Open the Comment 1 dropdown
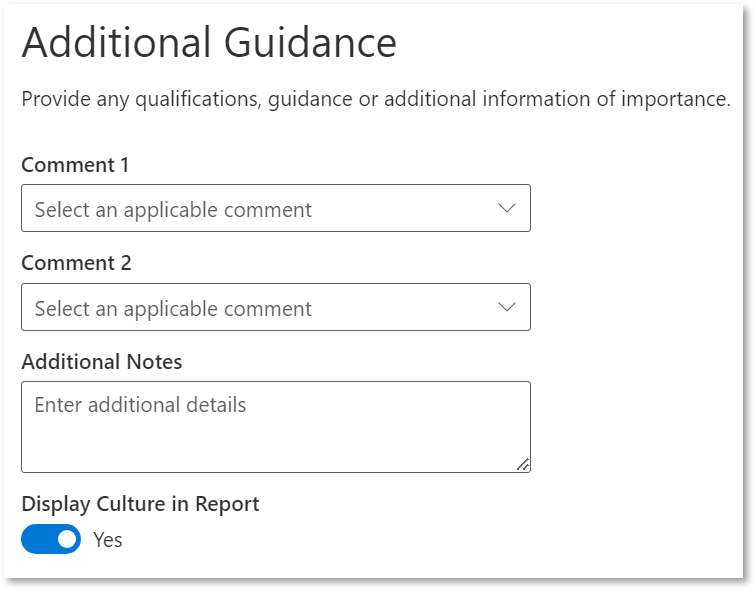The width and height of the screenshot is (756, 591). [276, 208]
